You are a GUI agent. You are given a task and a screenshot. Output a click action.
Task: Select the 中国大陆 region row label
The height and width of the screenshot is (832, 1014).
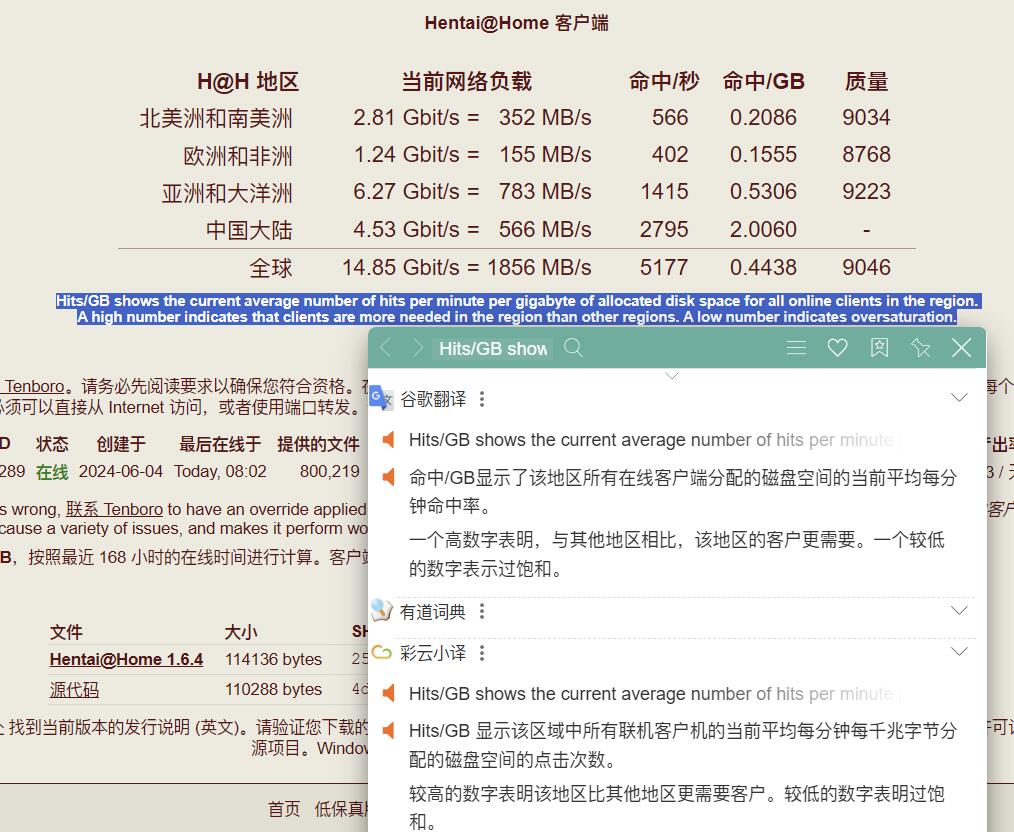pyautogui.click(x=249, y=230)
